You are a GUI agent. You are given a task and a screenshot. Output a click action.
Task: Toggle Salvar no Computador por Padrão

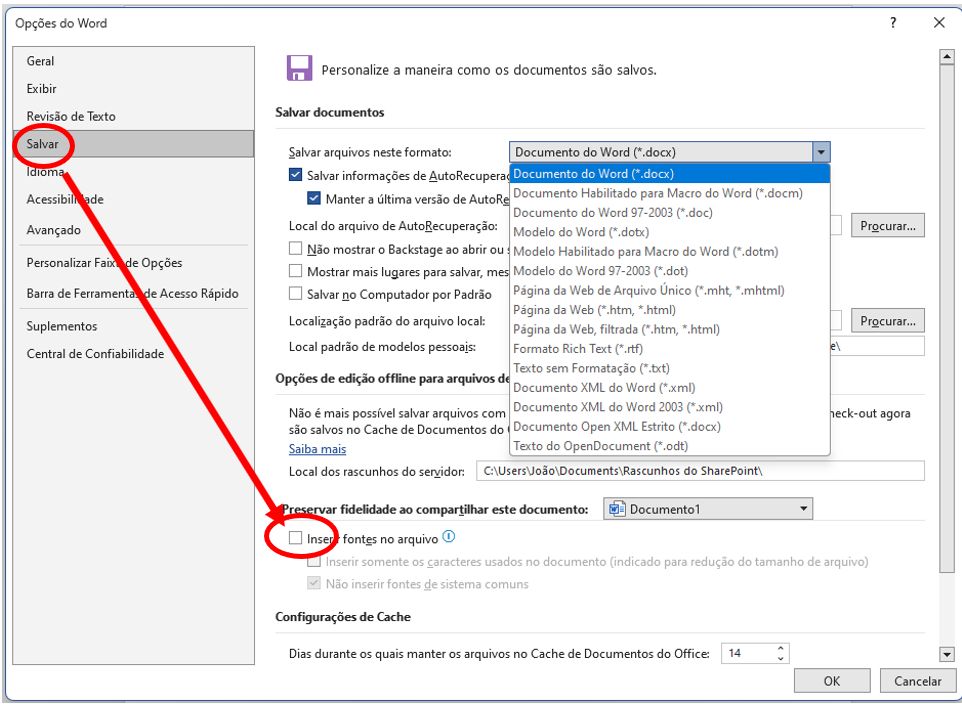tap(295, 294)
